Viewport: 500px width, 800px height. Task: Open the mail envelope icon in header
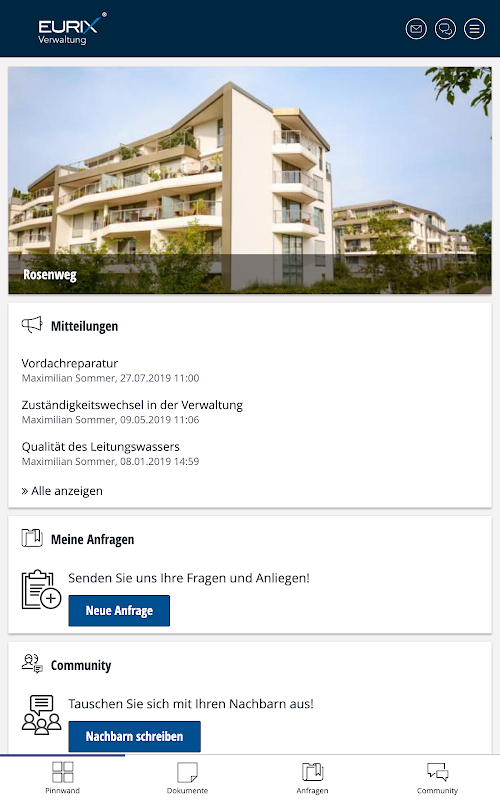(416, 29)
